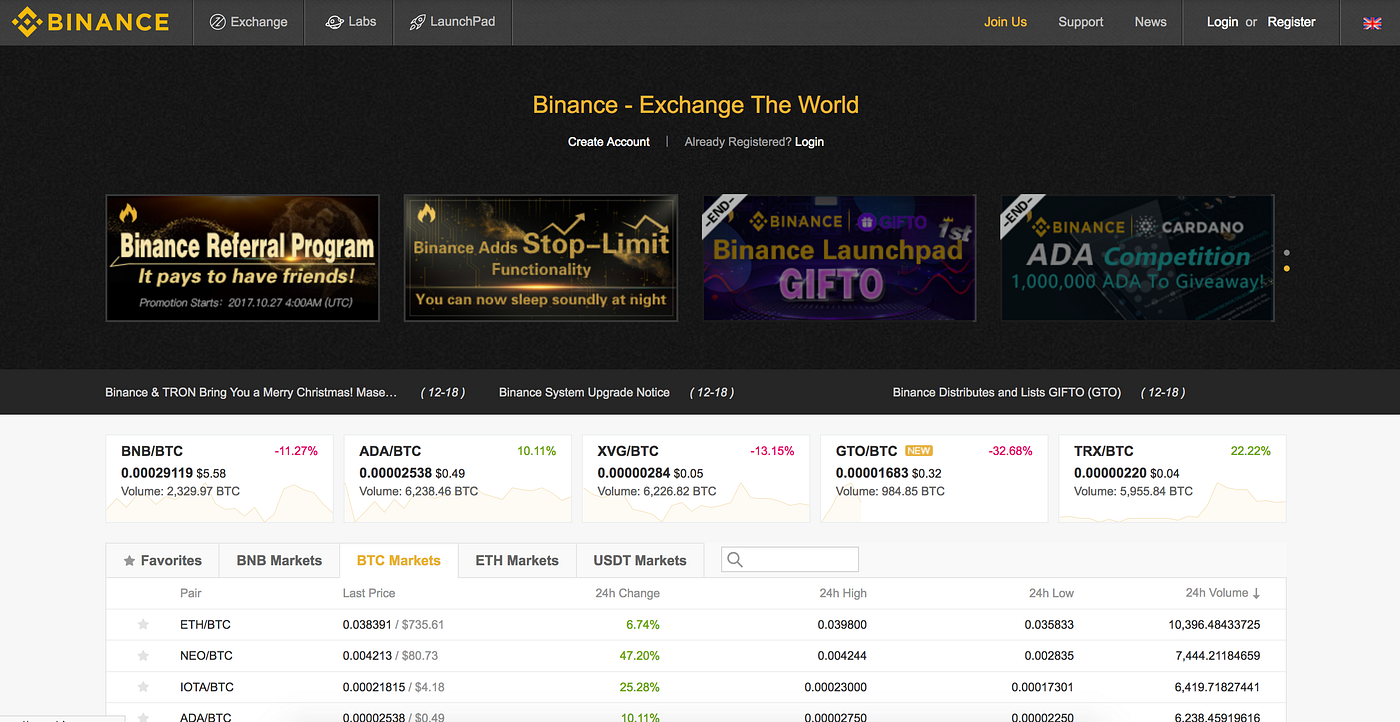Open the Binance Referral Program banner
Viewport: 1400px width, 722px height.
[242, 258]
